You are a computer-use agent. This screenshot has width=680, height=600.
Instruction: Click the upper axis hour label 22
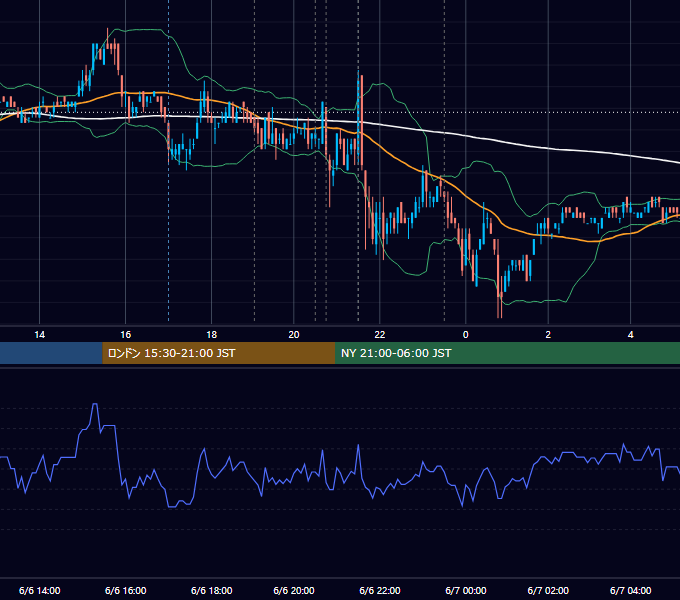[379, 335]
